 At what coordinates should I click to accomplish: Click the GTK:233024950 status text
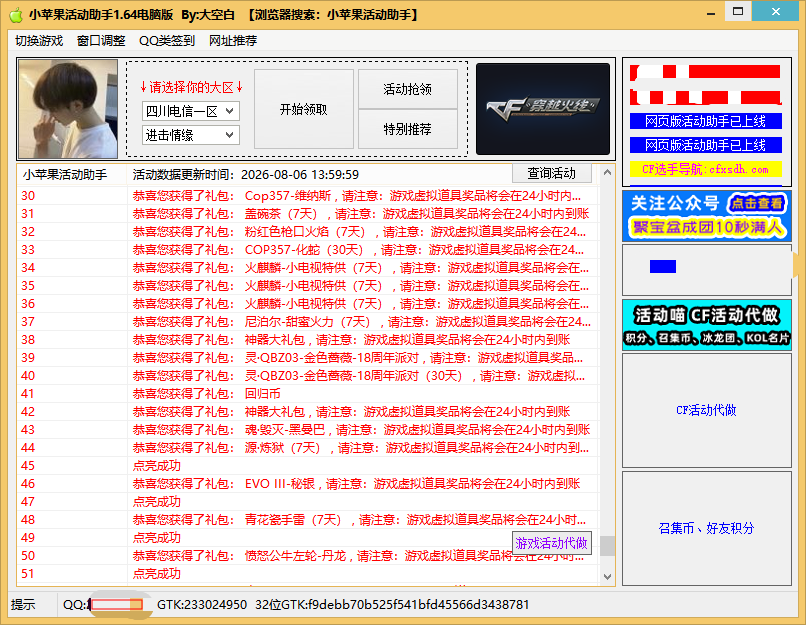[202, 604]
